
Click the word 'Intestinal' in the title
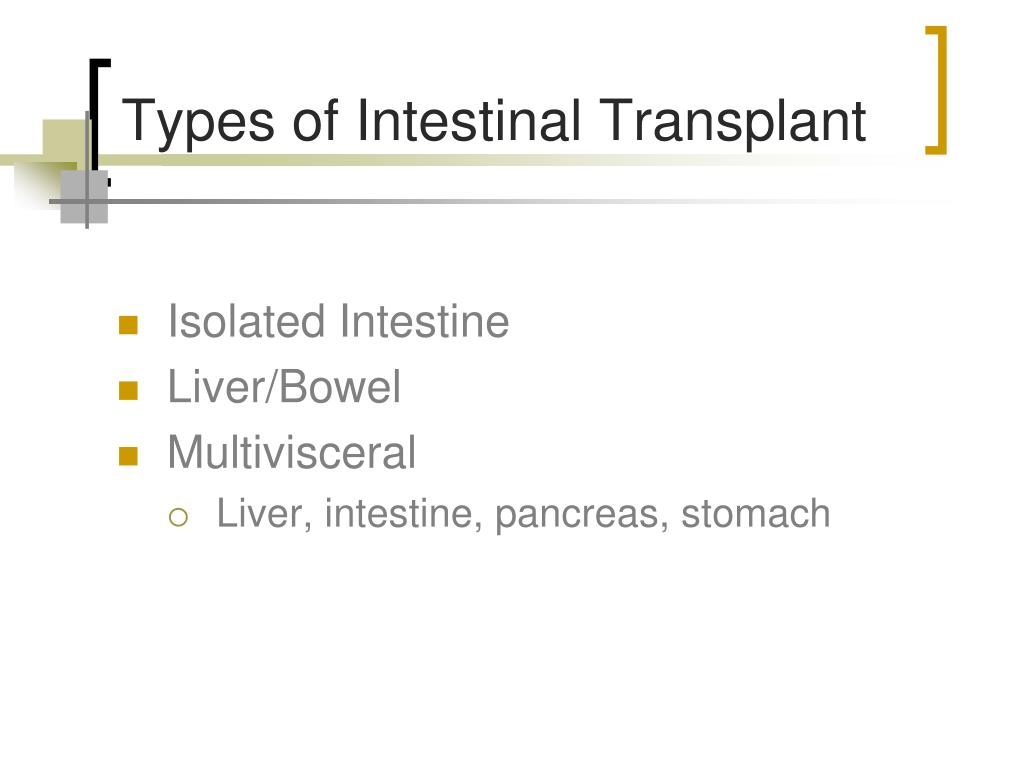pyautogui.click(x=468, y=121)
